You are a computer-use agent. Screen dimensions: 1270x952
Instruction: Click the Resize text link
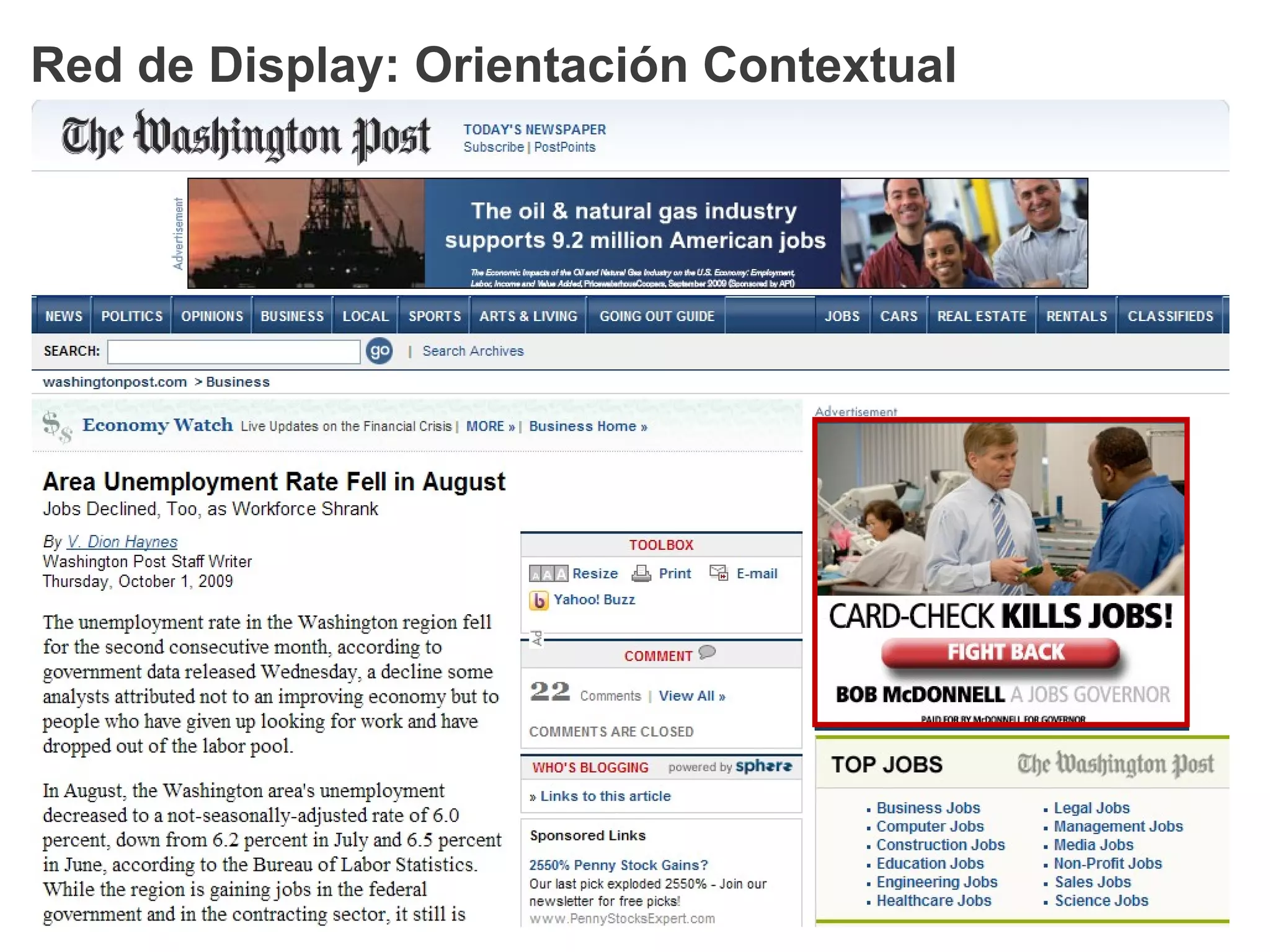pyautogui.click(x=595, y=573)
